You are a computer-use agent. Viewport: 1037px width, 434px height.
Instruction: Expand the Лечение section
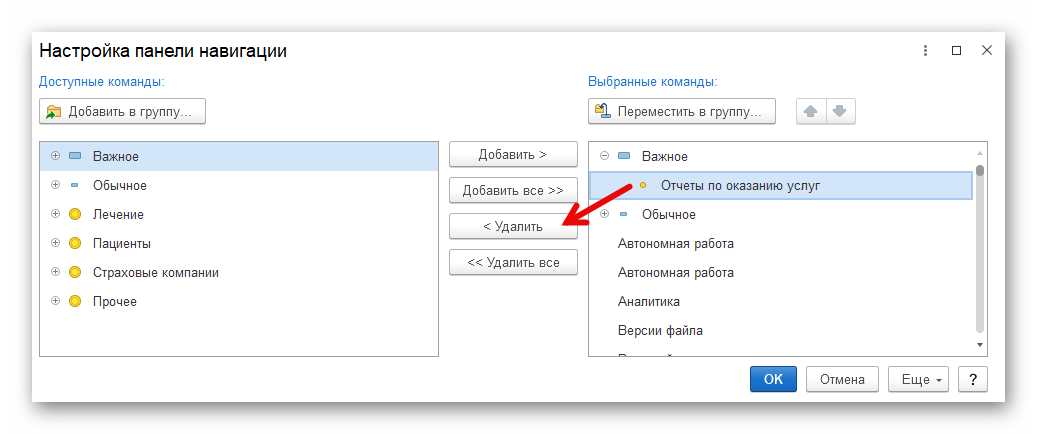click(x=56, y=214)
